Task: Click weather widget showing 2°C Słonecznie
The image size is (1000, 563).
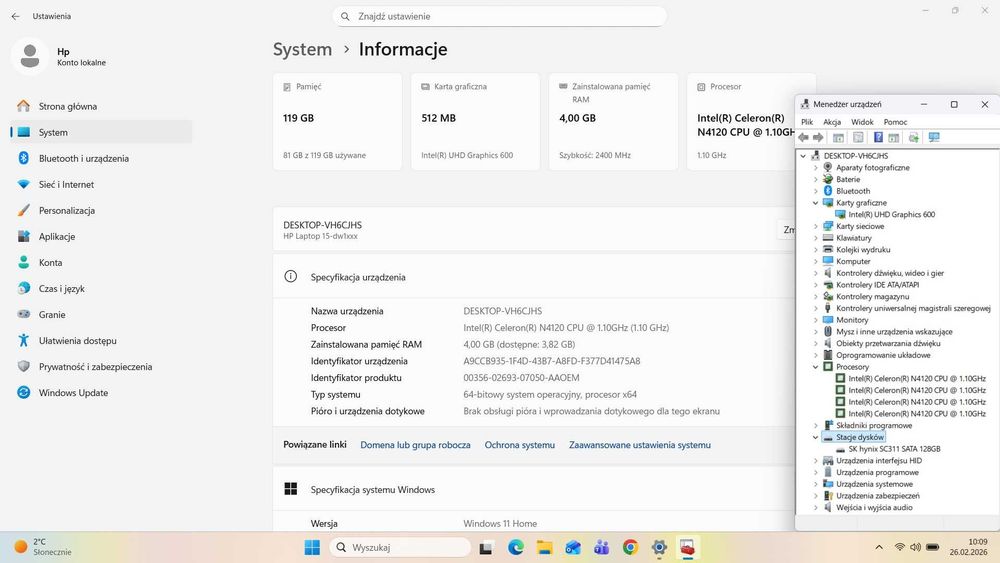Action: click(43, 547)
